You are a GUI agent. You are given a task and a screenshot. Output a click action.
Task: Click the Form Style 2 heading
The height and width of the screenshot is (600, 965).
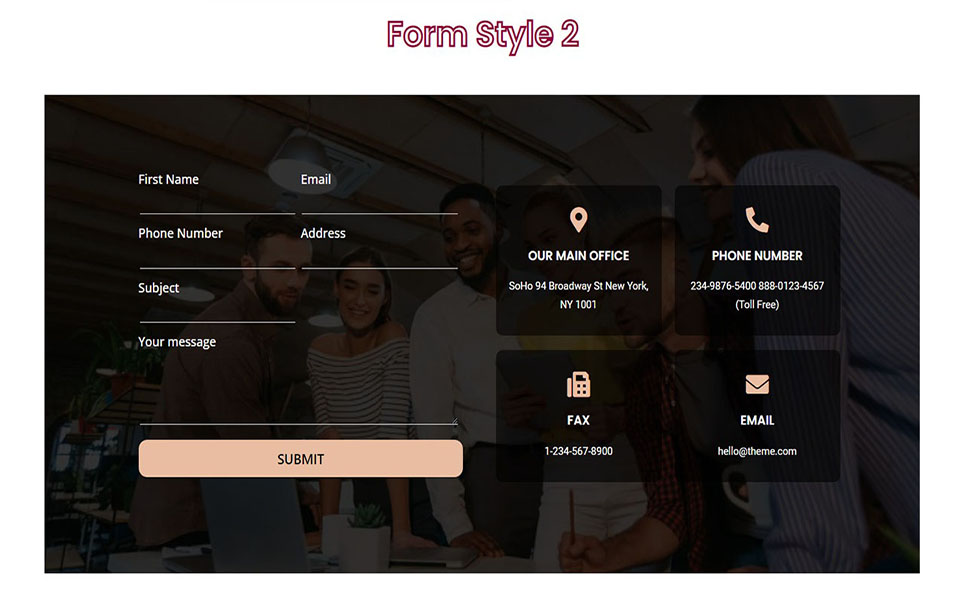pos(482,34)
